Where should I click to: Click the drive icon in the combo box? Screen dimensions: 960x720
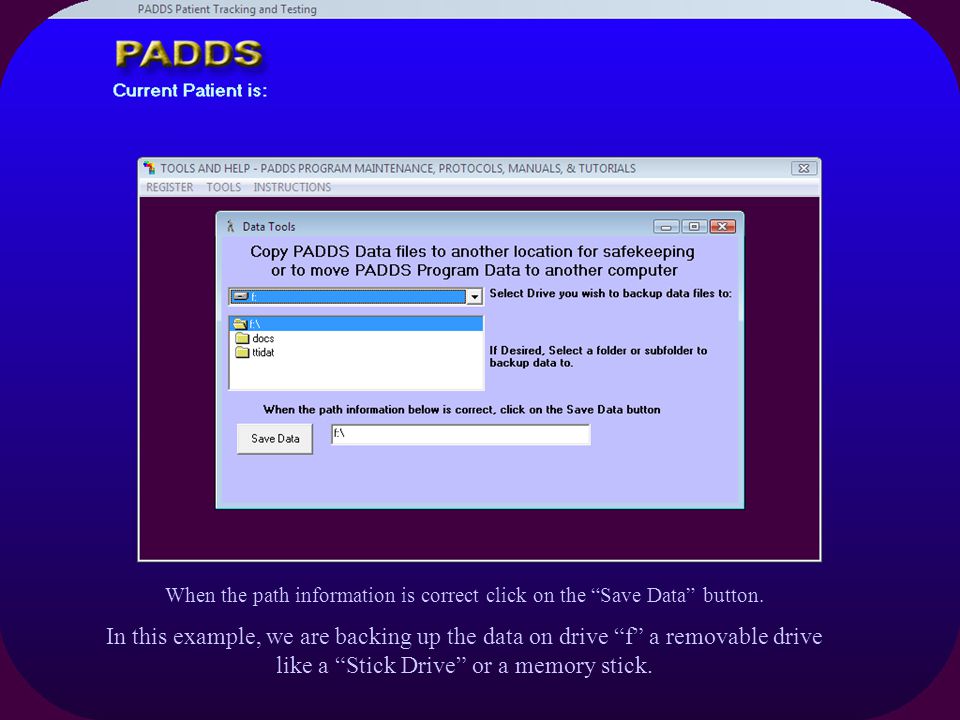click(x=240, y=296)
